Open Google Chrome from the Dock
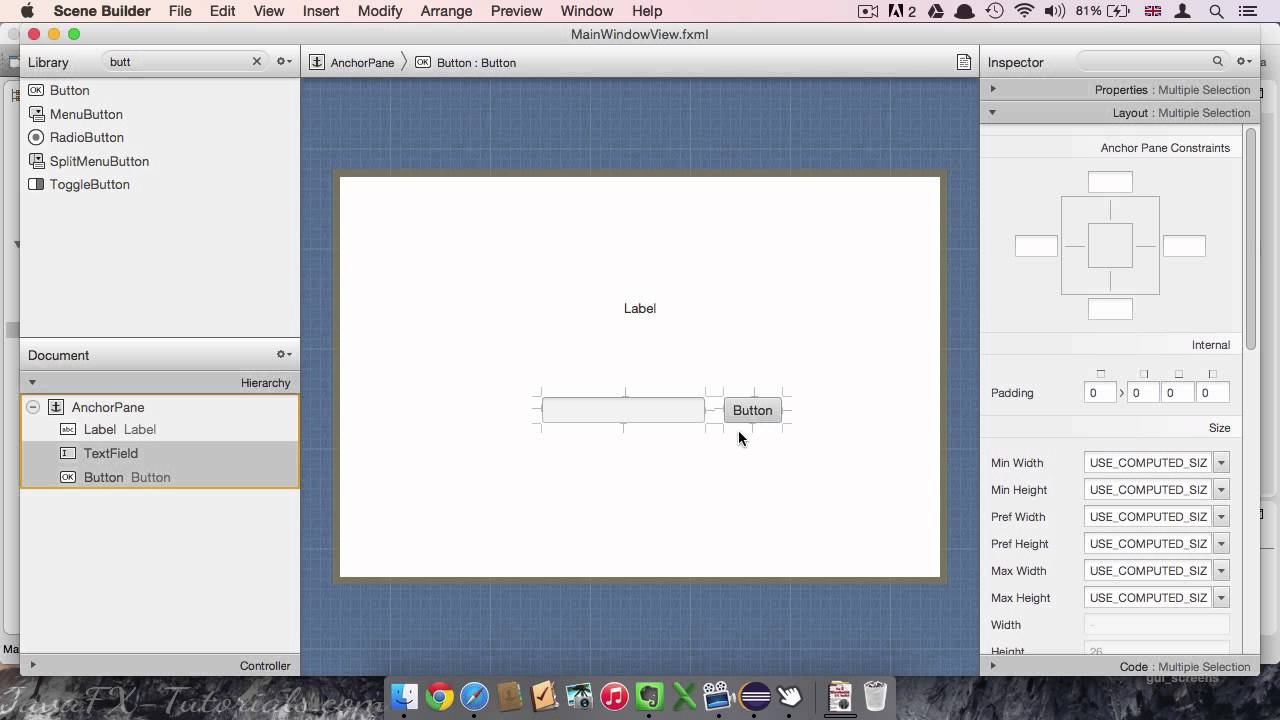Screen dimensions: 1280x720 [440, 696]
